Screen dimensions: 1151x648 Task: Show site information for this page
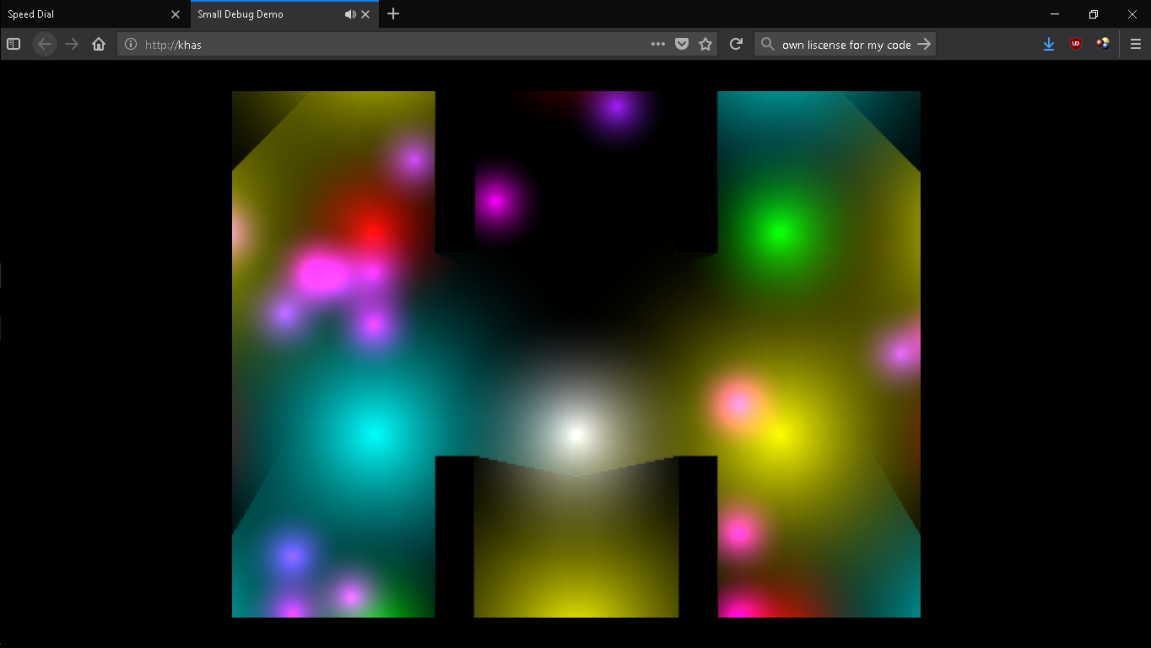tap(131, 44)
